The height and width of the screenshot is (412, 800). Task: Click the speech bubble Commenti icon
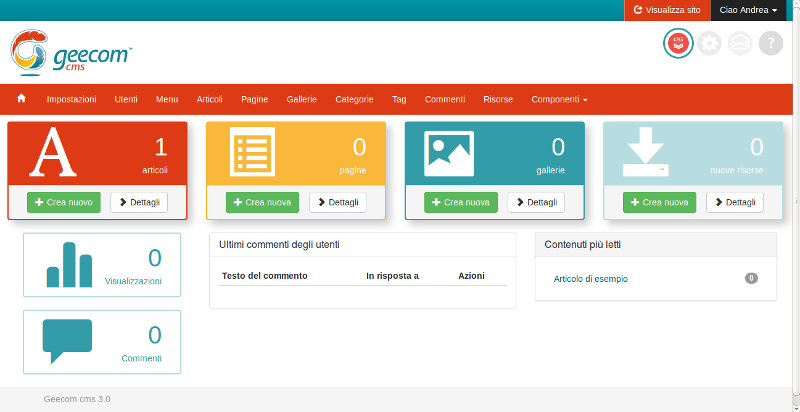pos(67,341)
